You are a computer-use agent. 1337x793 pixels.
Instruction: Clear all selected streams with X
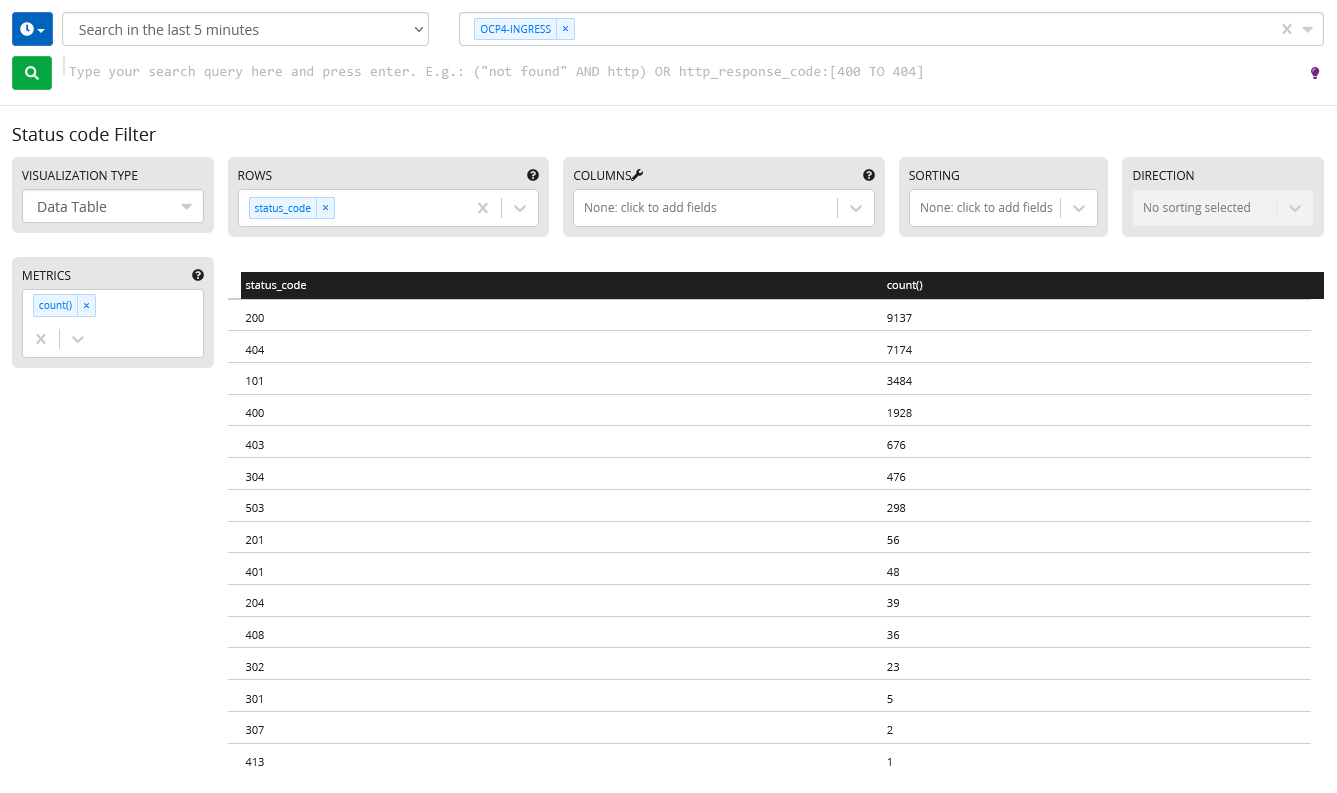click(1287, 29)
